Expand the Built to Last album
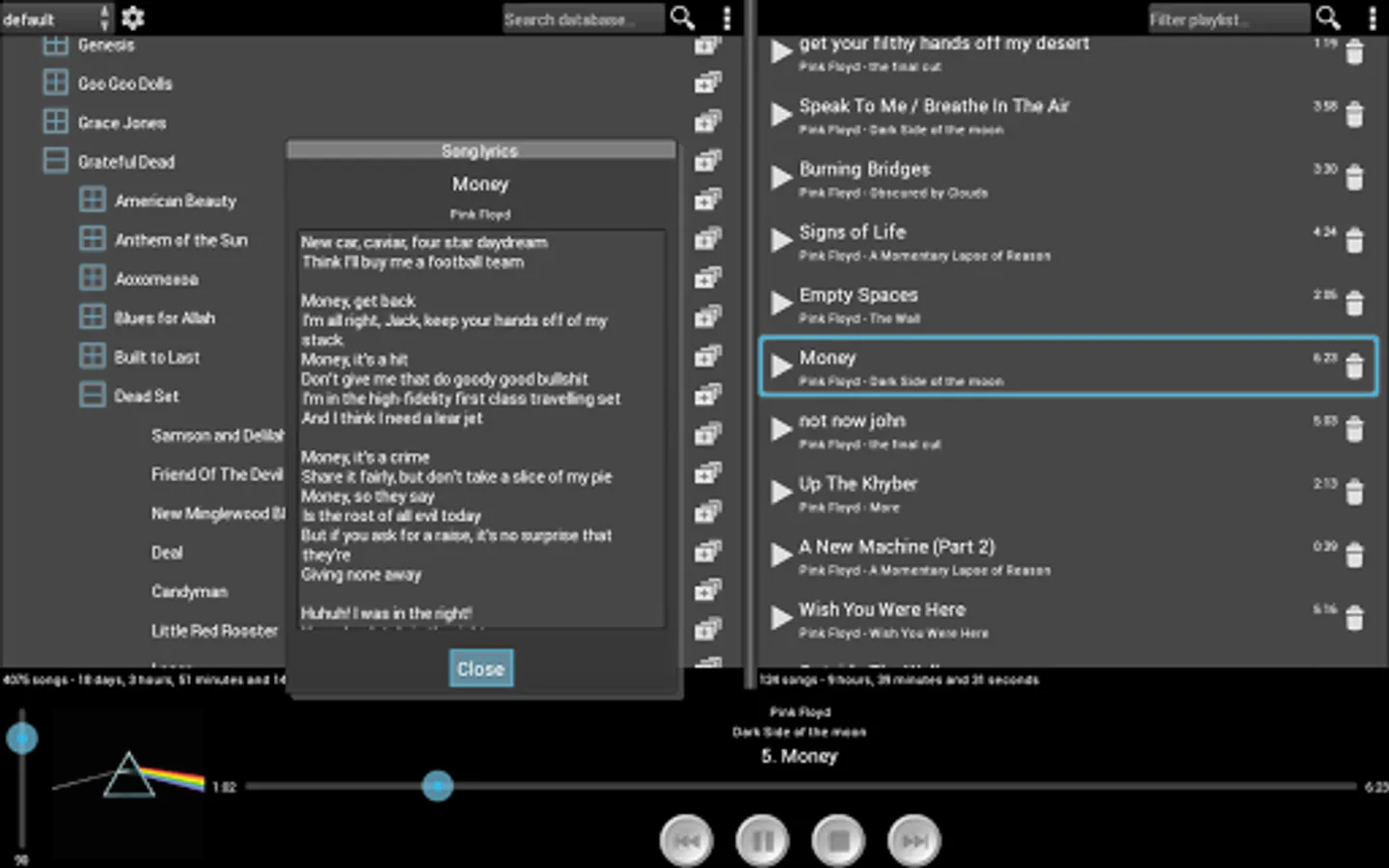The width and height of the screenshot is (1389, 868). click(92, 356)
